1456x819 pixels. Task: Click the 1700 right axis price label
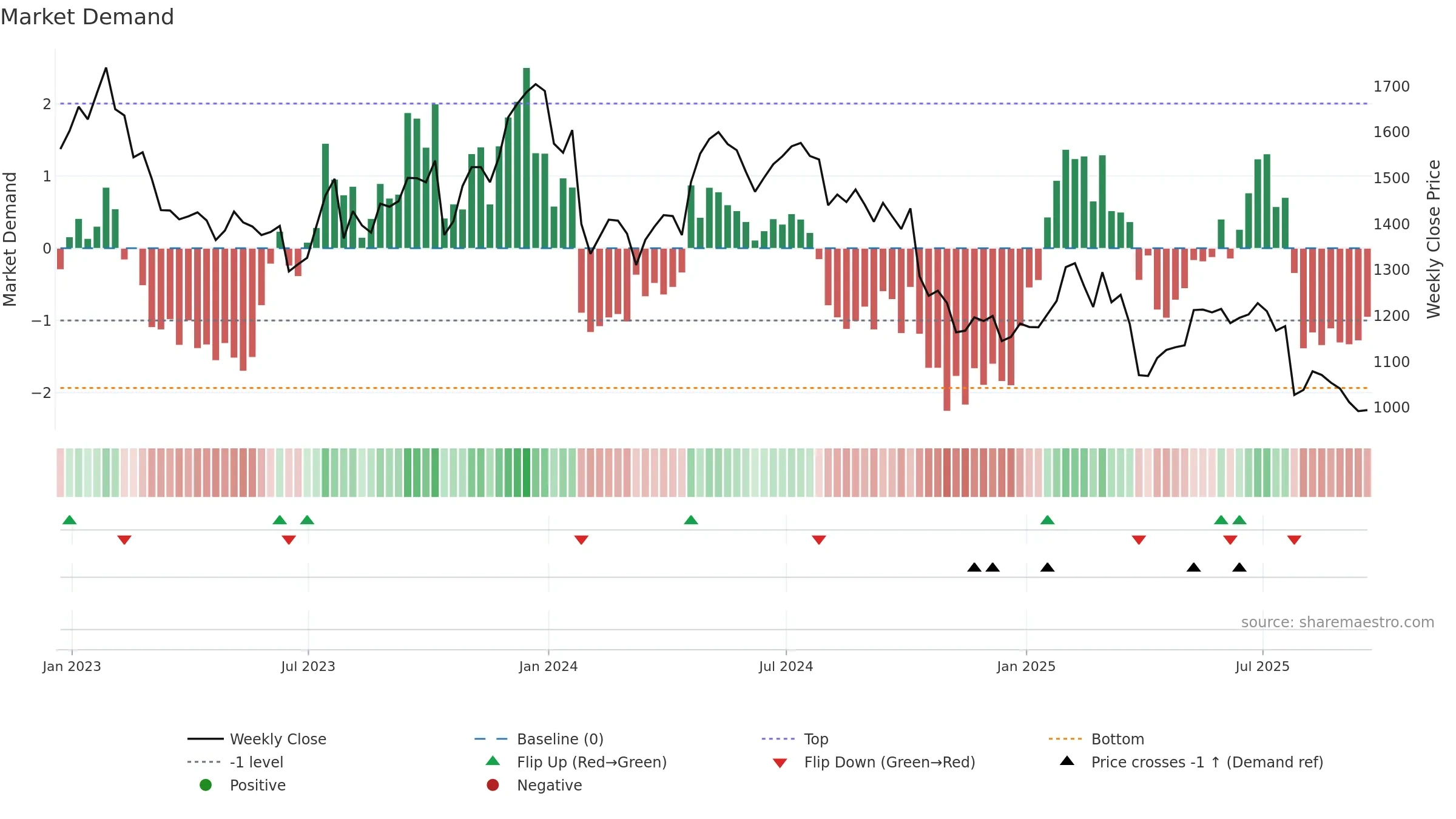point(1392,87)
